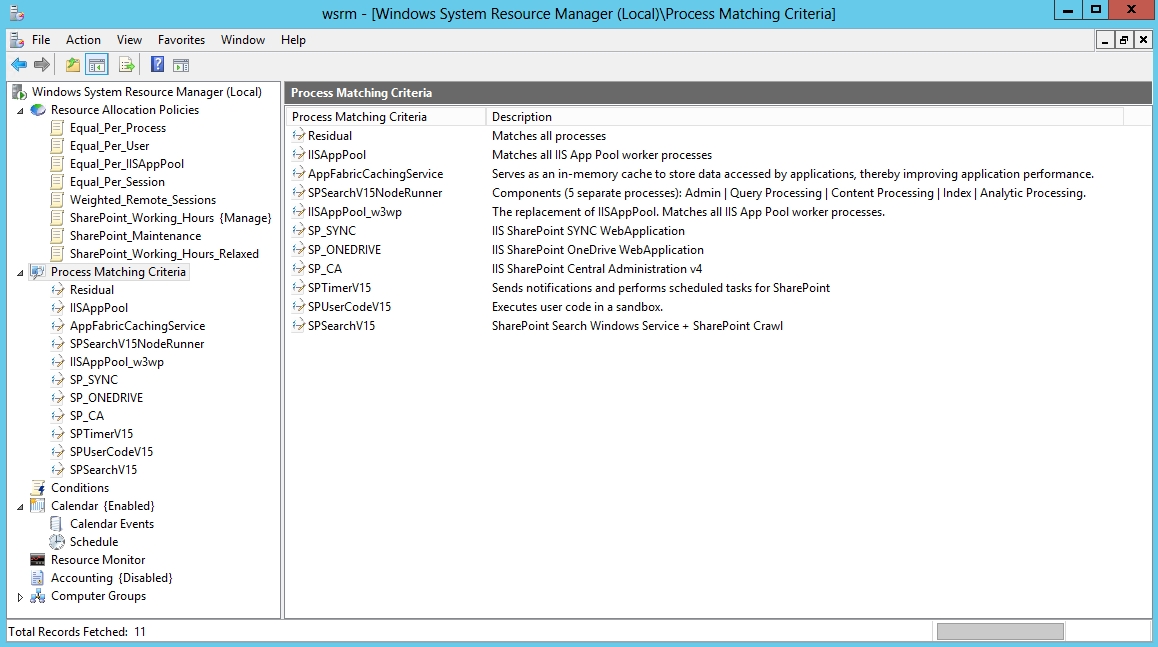Select SP_SYNC in tree

pos(94,380)
